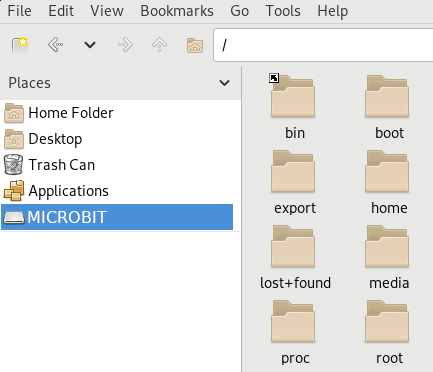Viewport: 433px width, 372px height.
Task: Select the lost+found folder icon
Action: click(x=293, y=246)
